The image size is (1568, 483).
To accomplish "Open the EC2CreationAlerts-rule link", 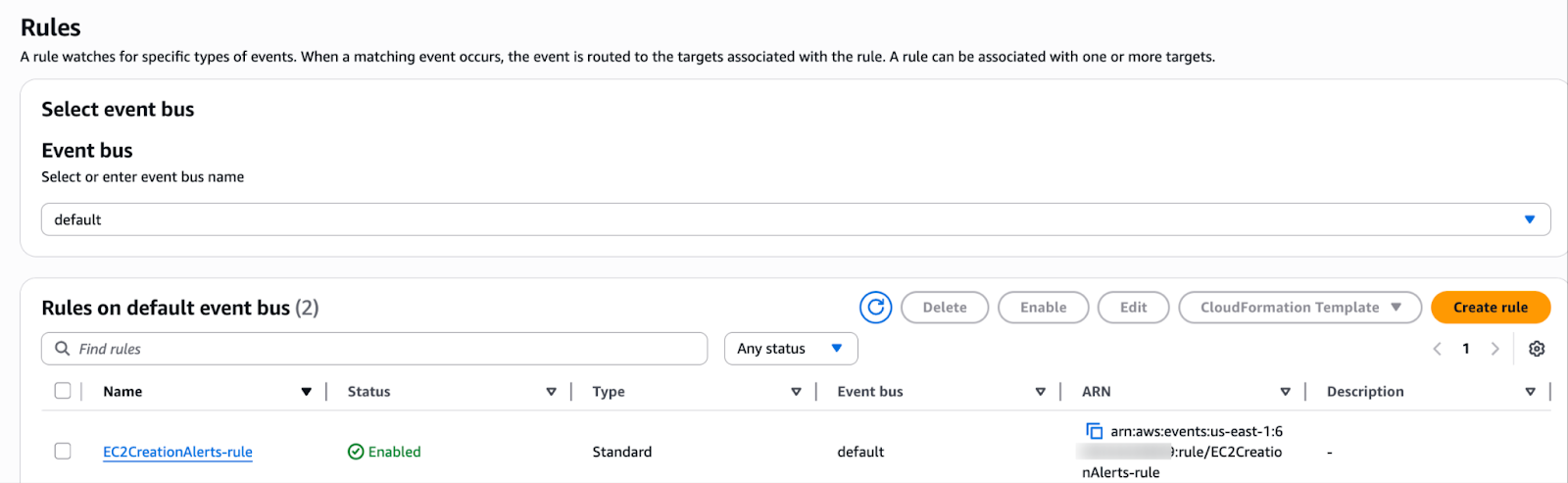I will click(x=177, y=452).
